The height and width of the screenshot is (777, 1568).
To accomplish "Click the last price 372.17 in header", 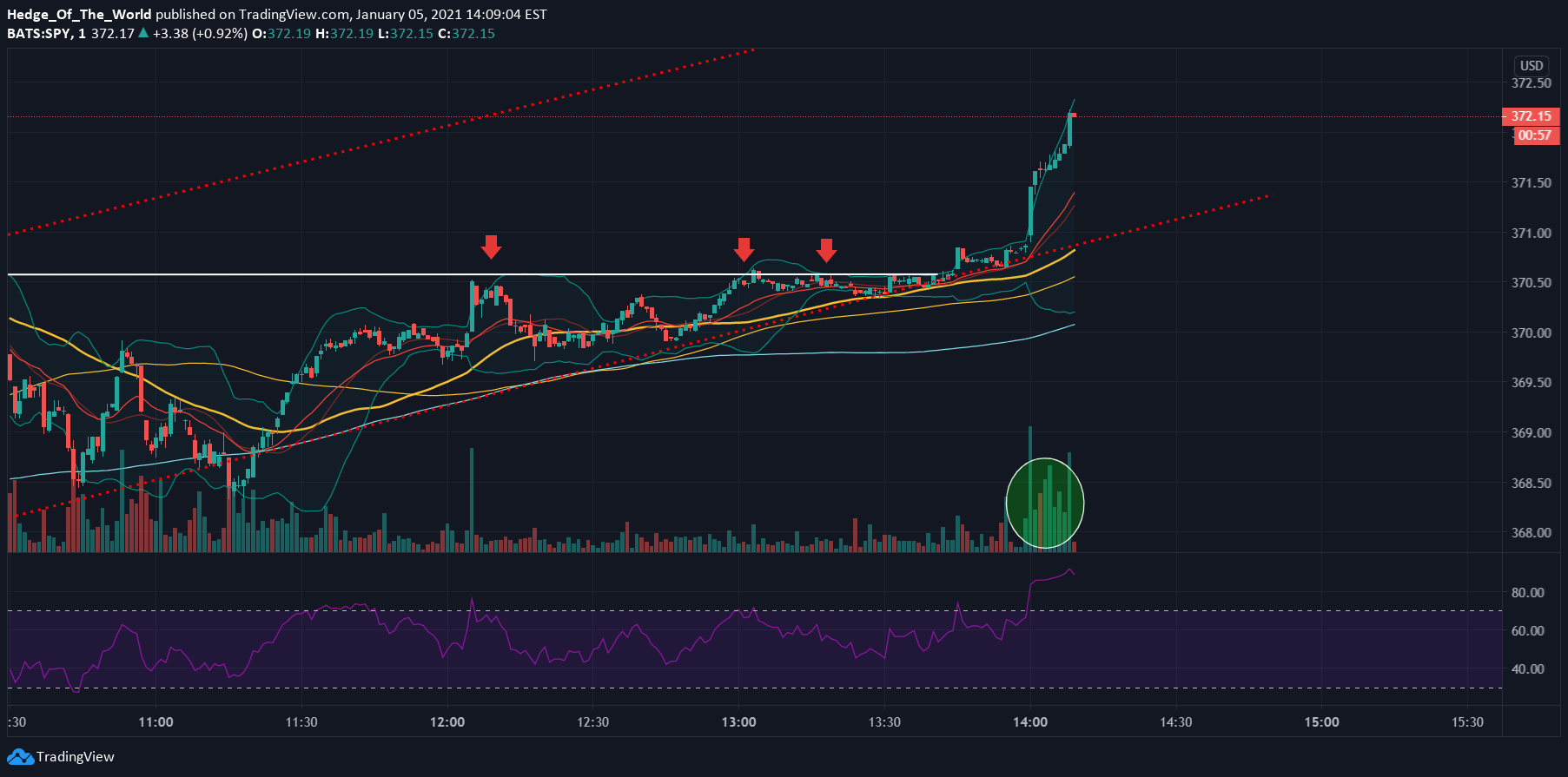I will (113, 33).
